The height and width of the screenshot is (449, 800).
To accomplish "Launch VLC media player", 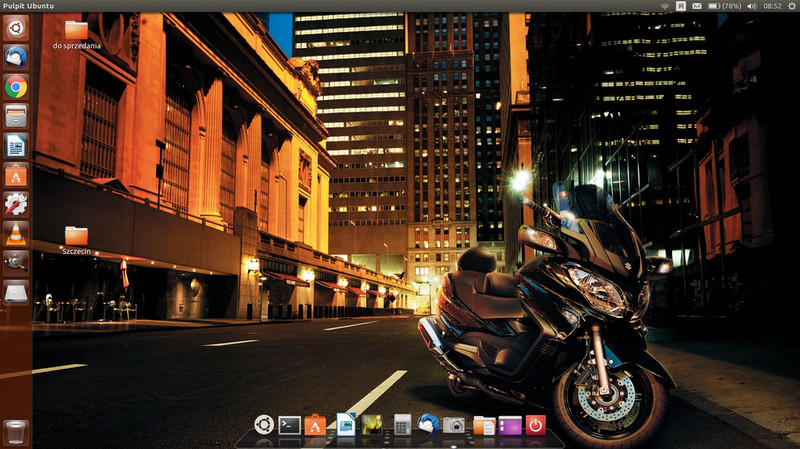I will tap(15, 234).
